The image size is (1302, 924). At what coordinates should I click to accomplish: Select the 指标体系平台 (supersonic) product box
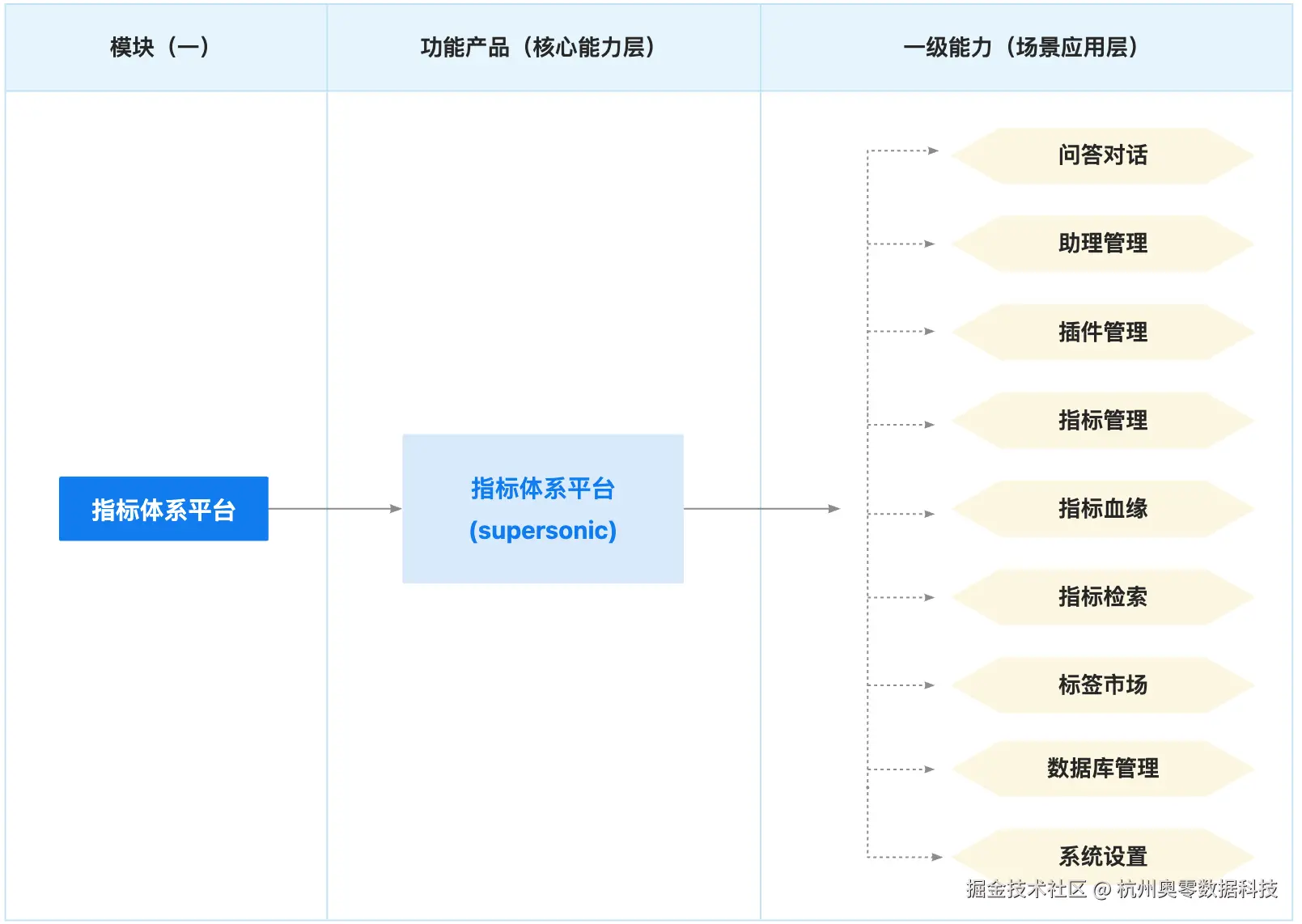tap(543, 508)
